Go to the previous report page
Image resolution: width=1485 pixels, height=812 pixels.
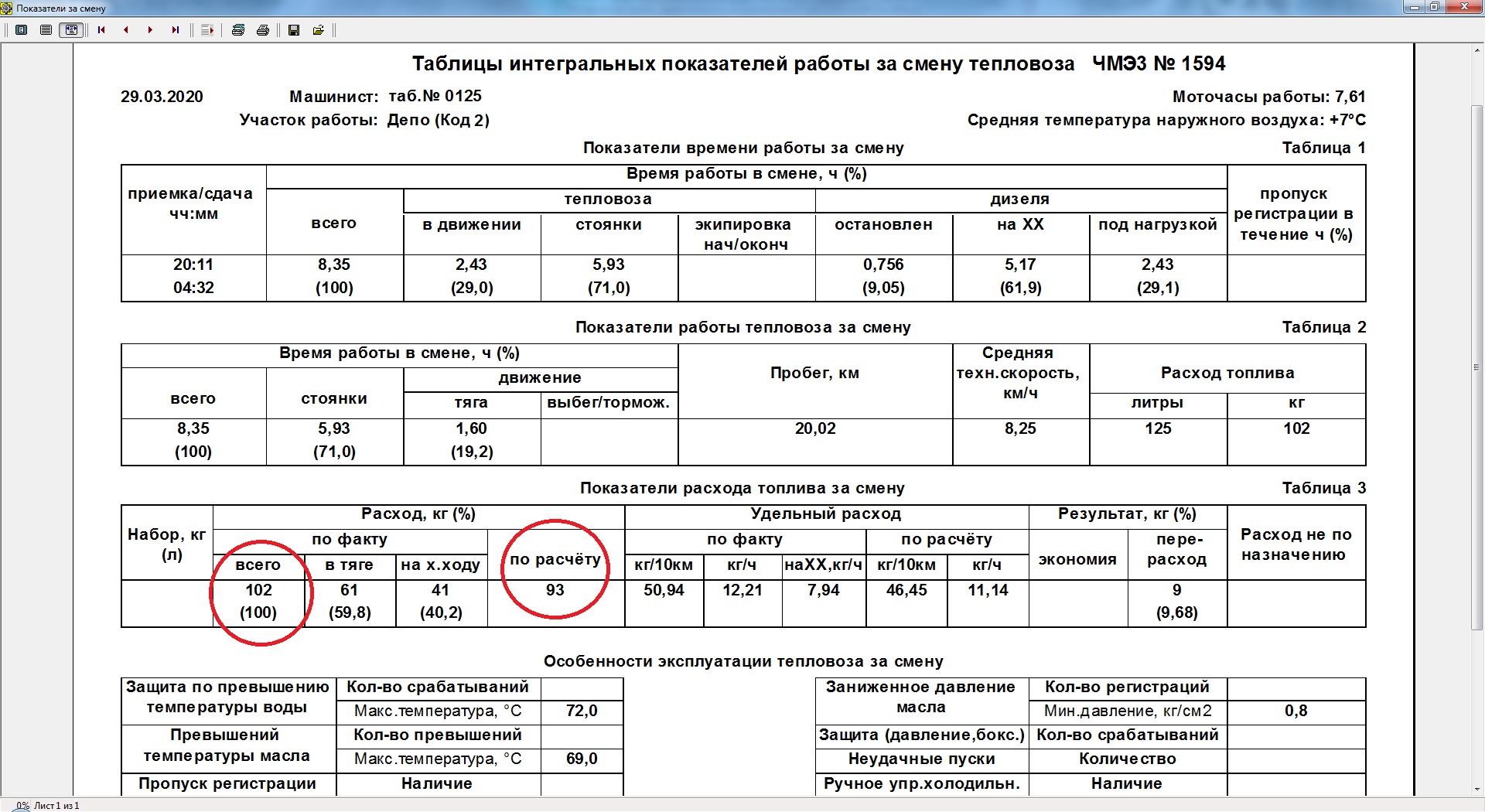coord(126,30)
